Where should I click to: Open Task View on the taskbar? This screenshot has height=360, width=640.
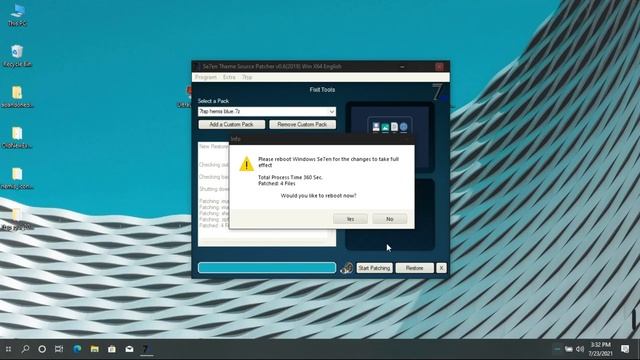point(59,349)
